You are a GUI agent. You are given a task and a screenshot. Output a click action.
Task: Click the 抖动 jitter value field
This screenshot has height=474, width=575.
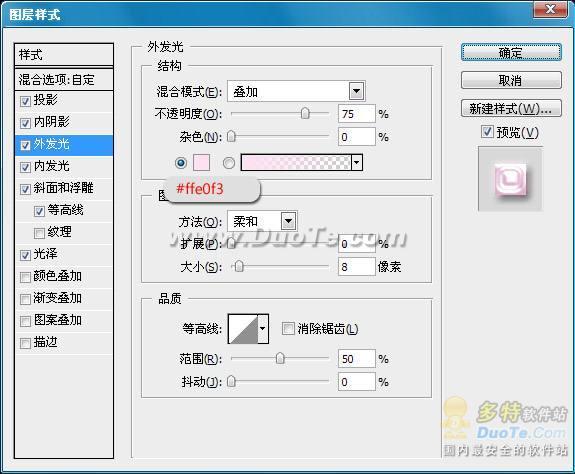point(357,382)
